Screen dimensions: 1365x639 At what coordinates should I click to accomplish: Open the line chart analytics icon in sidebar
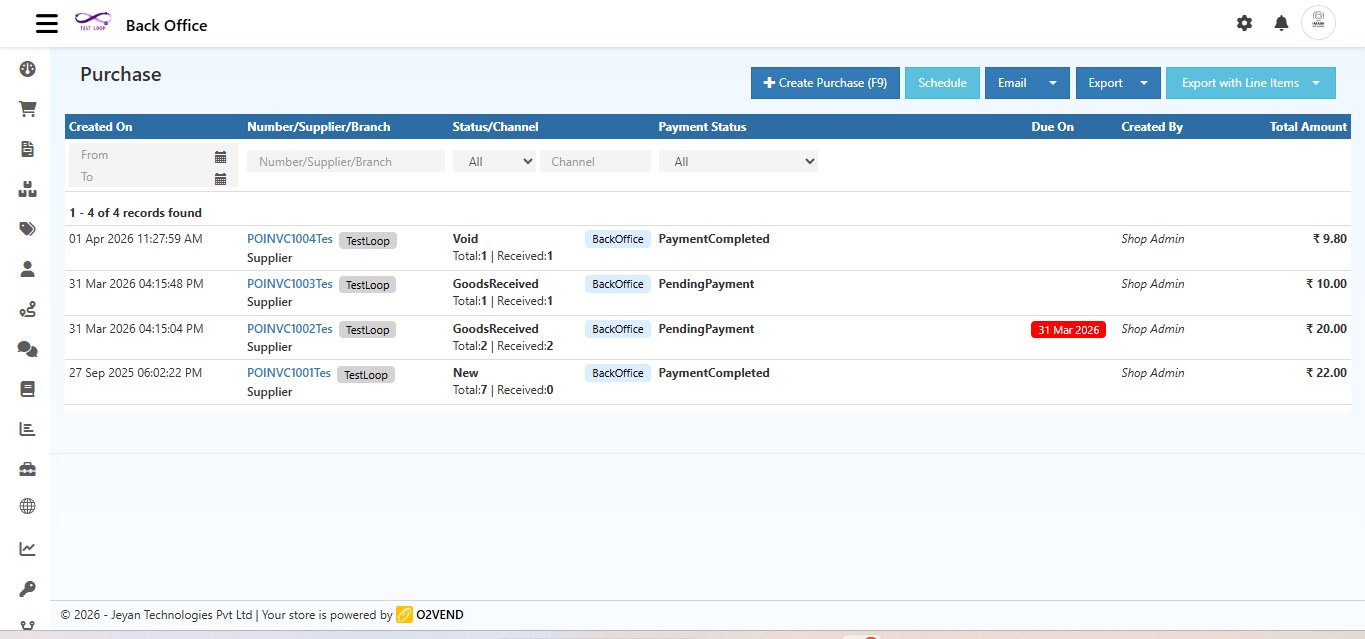coord(27,548)
